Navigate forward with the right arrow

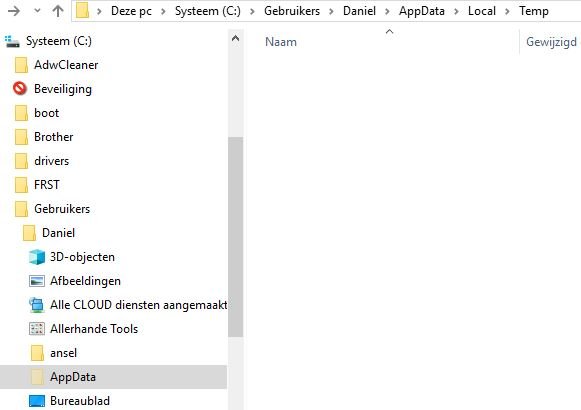[x=14, y=11]
